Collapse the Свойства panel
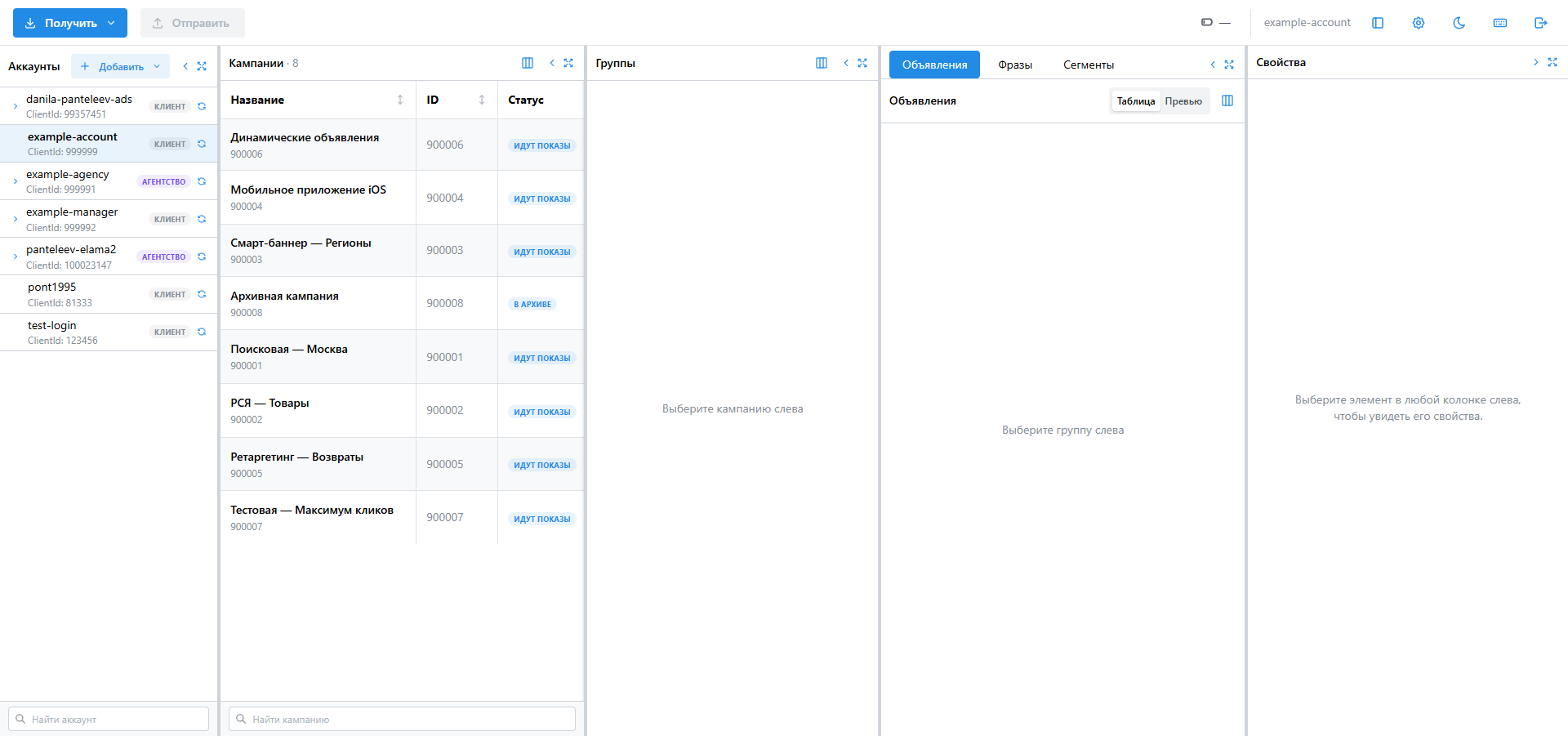1568x736 pixels. coord(1536,62)
